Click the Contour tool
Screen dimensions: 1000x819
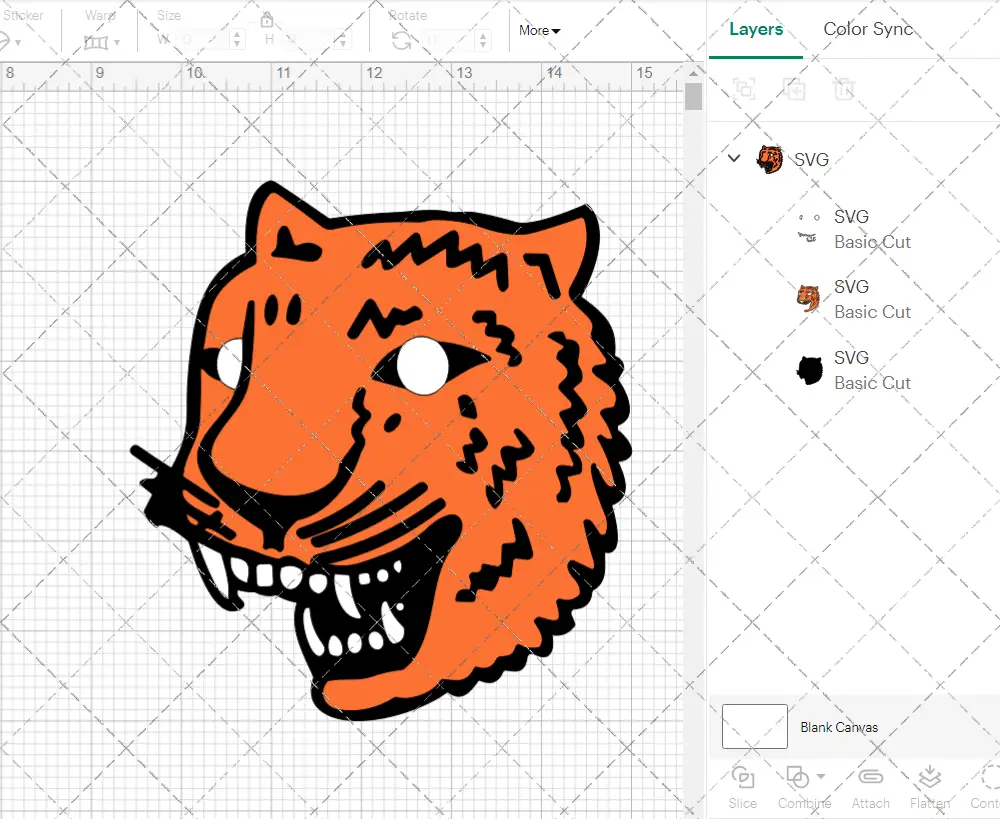coord(985,788)
